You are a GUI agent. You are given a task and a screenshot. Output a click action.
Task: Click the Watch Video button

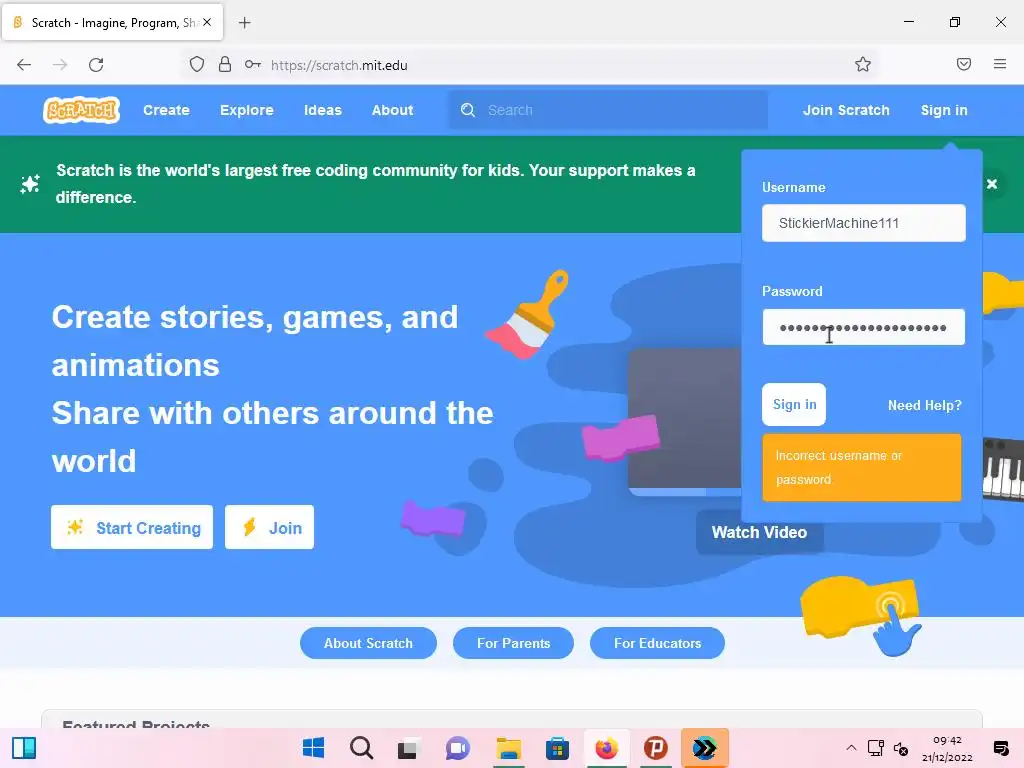click(x=760, y=532)
